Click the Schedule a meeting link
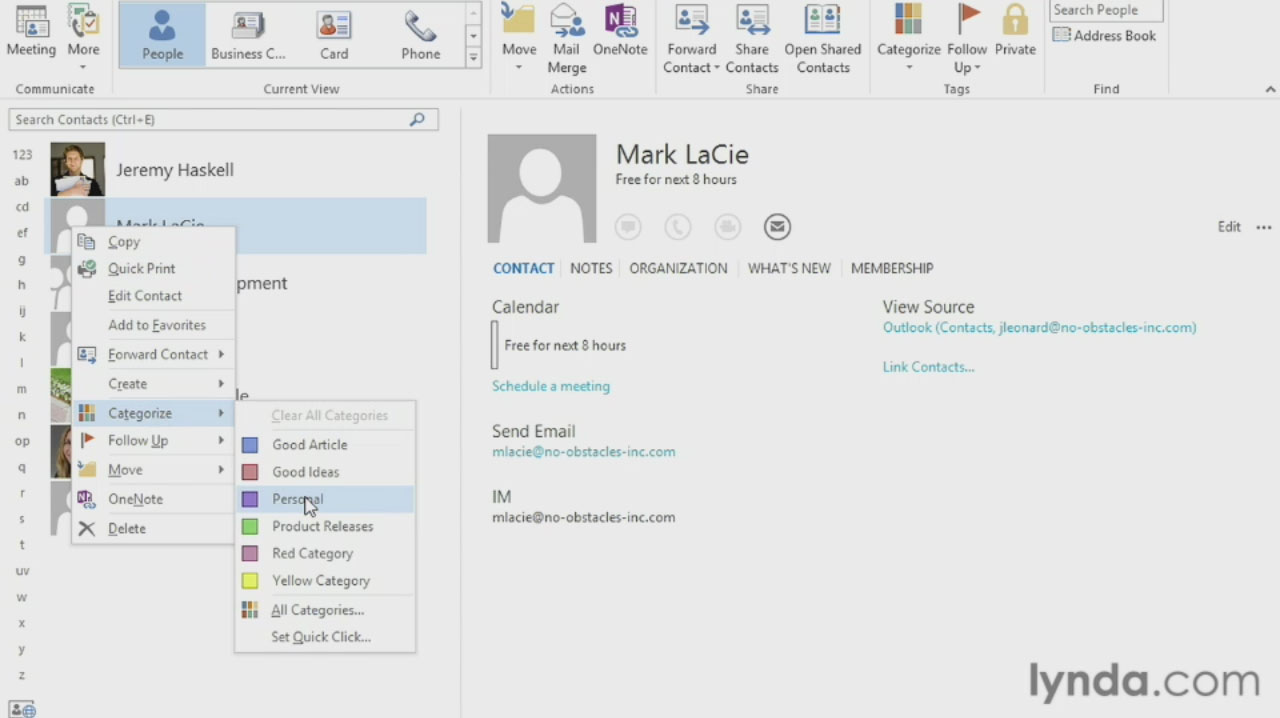The image size is (1280, 718). (551, 386)
